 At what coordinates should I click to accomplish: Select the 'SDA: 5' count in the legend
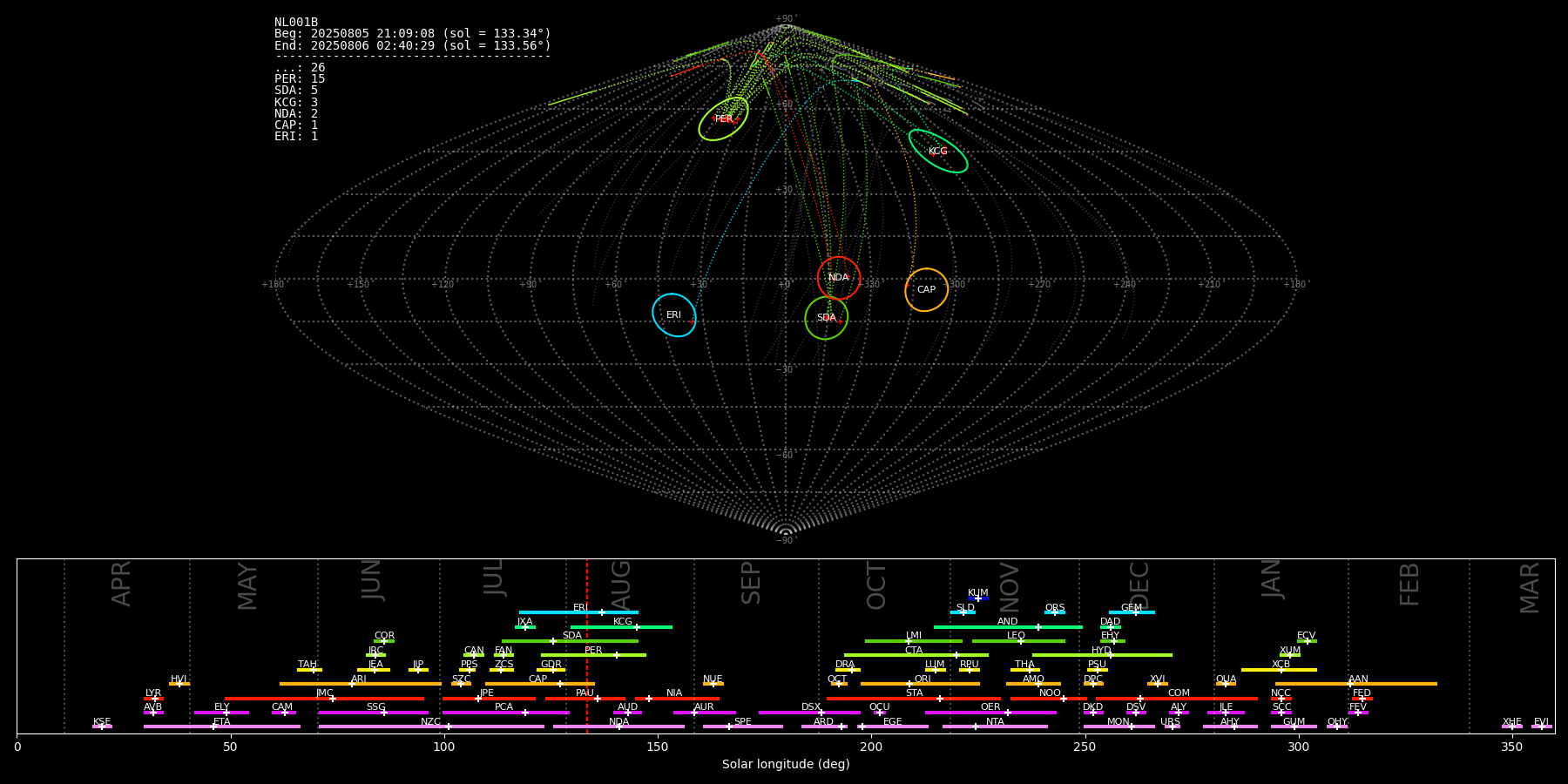296,91
